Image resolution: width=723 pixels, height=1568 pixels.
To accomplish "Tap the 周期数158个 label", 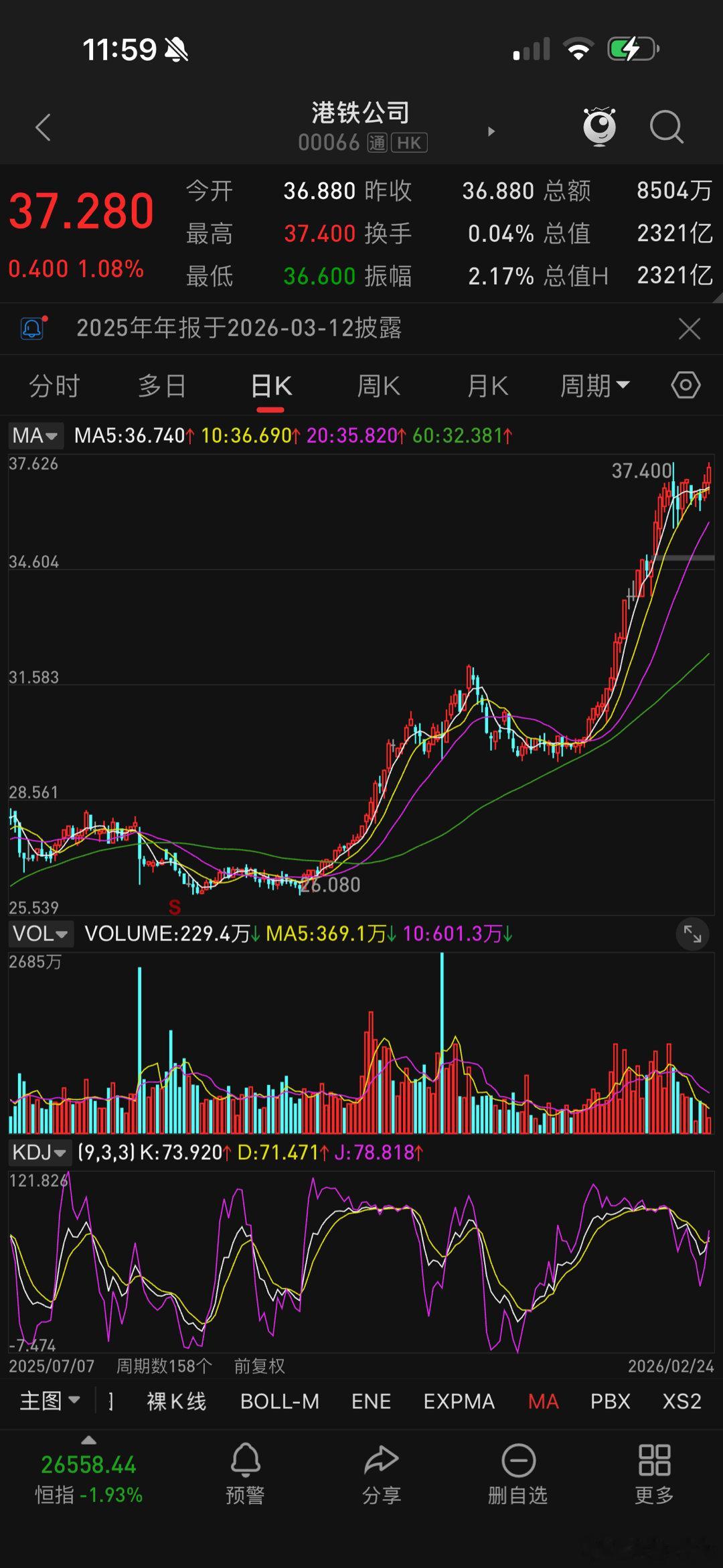I will click(164, 1366).
